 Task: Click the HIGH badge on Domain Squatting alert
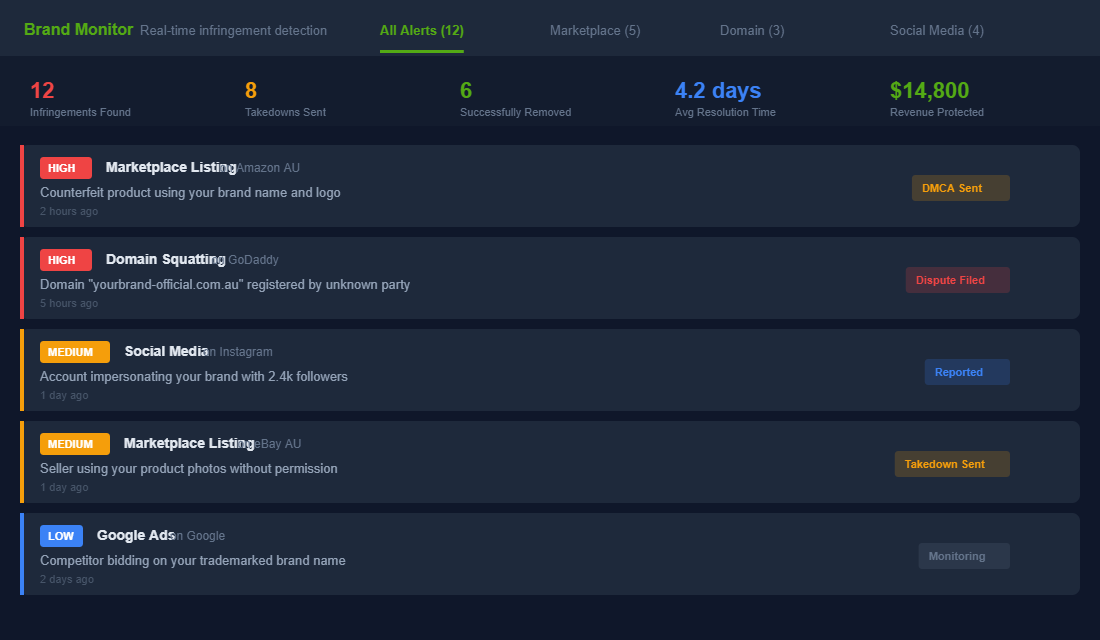65,259
